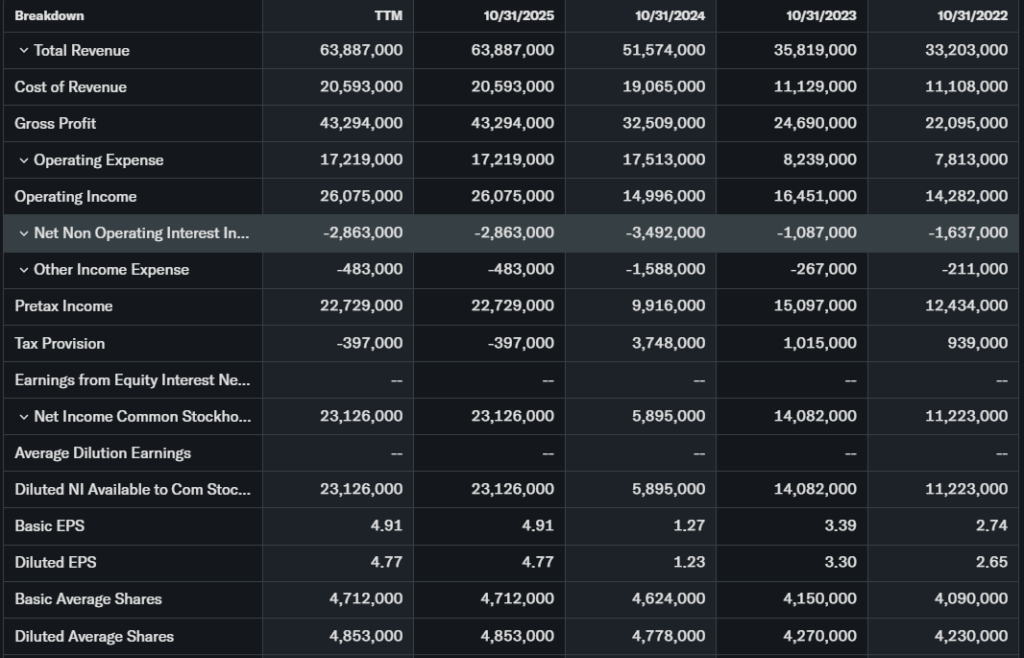Expand Net Income Common Stockholders chevron
Screen dimensions: 1024x658
[23, 417]
